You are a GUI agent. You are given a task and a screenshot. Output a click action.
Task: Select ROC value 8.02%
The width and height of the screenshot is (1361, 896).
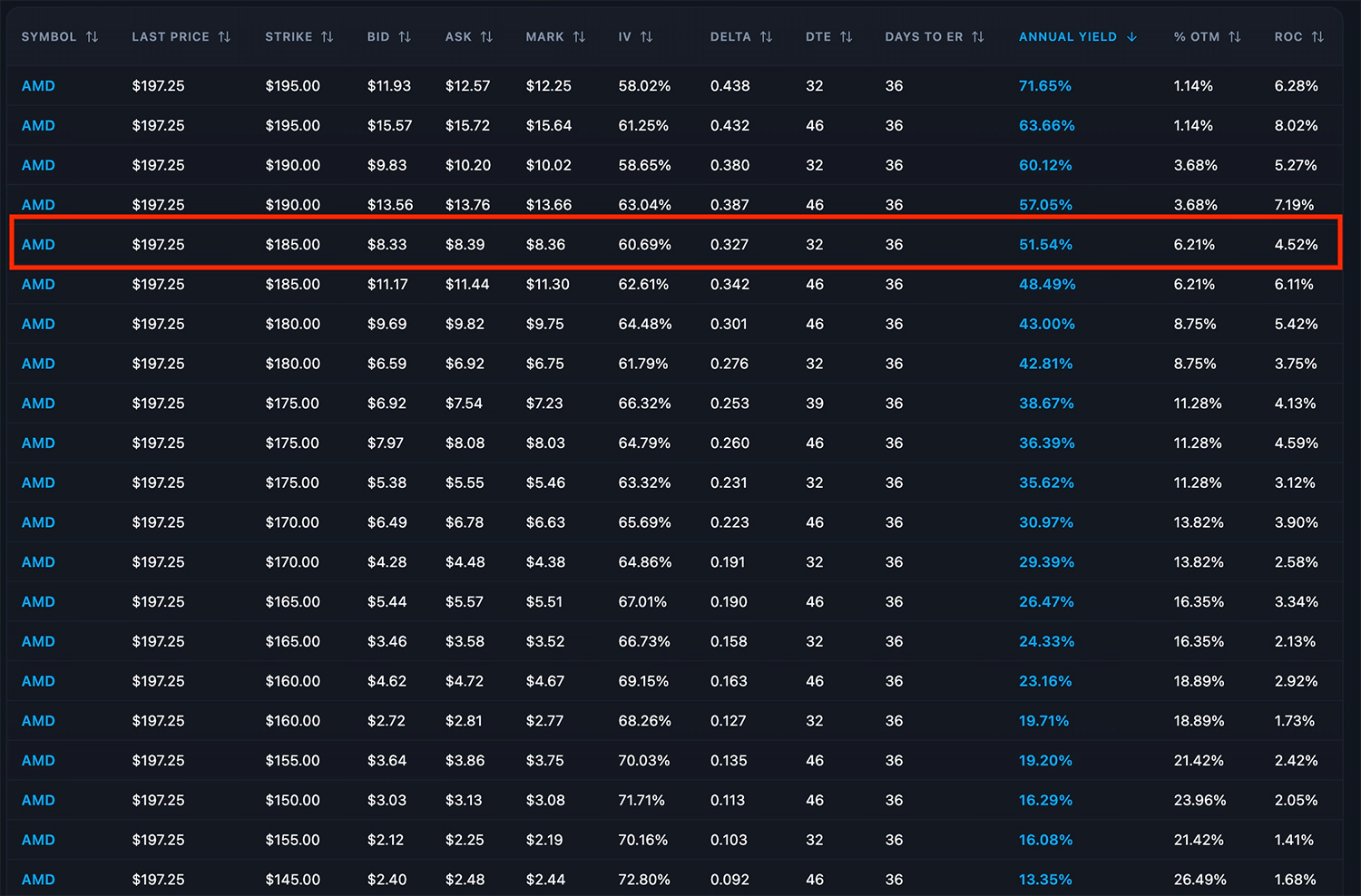click(1296, 126)
